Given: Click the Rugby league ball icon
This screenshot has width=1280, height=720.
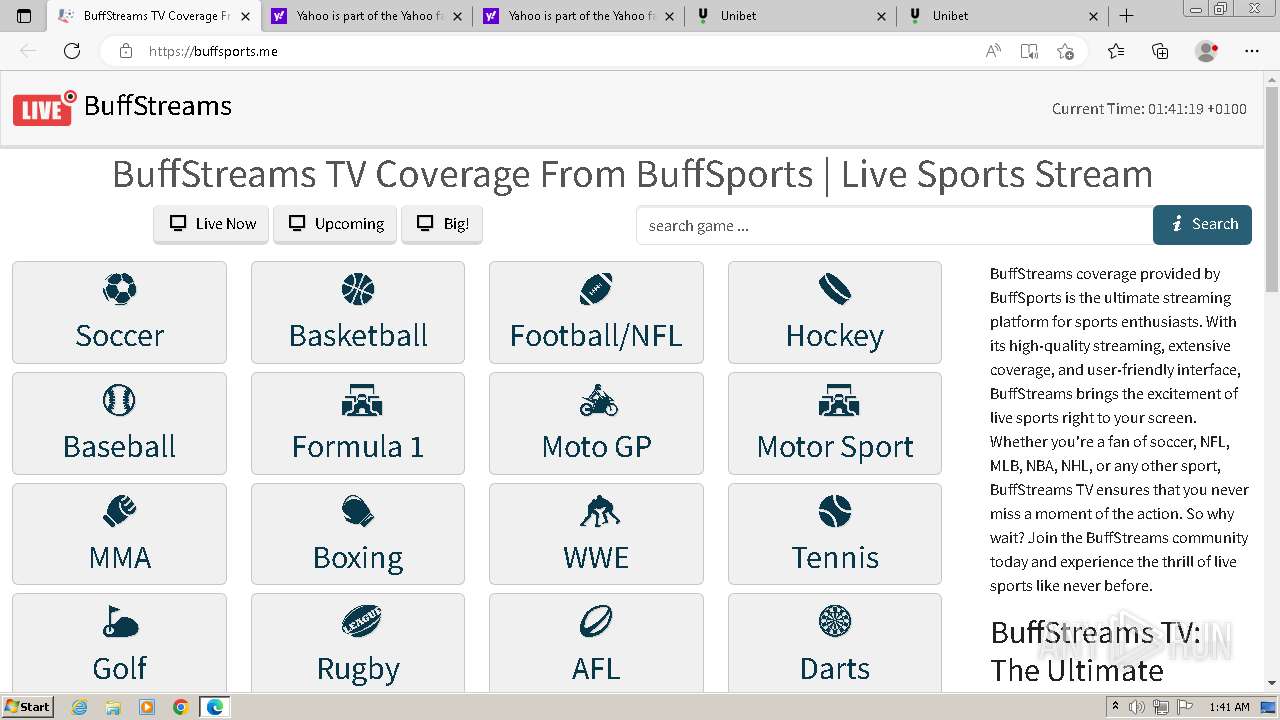Looking at the screenshot, I should click(x=361, y=621).
